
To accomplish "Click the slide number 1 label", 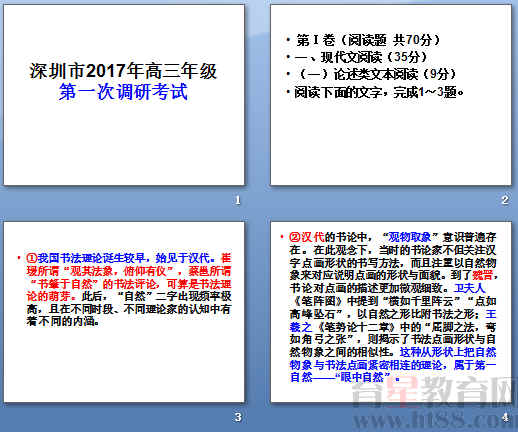I will click(238, 200).
